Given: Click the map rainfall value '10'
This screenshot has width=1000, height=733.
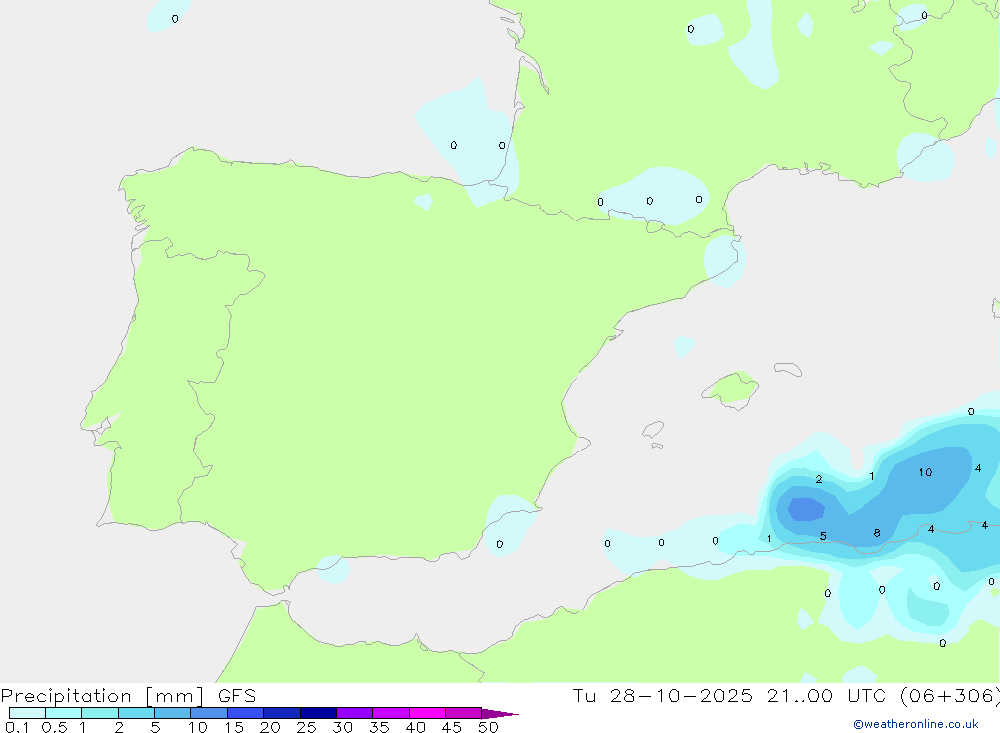Looking at the screenshot, I should pyautogui.click(x=925, y=472).
